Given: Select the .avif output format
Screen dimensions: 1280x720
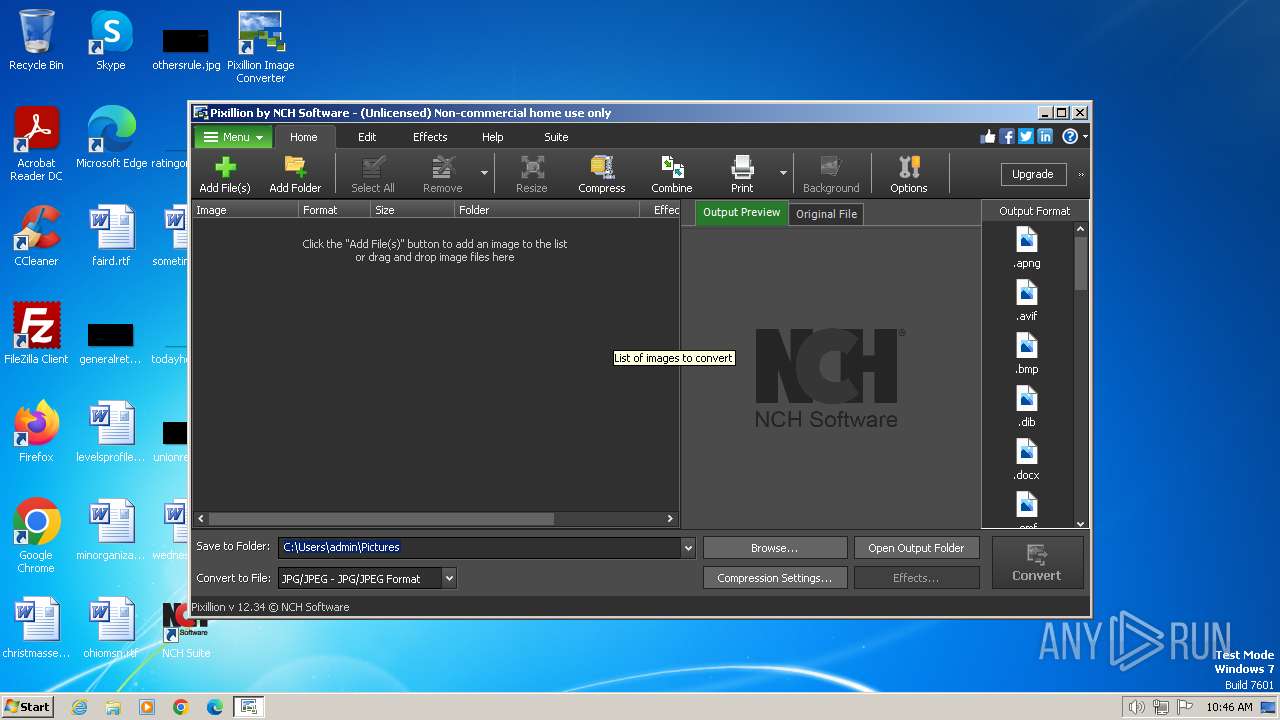Looking at the screenshot, I should 1027,300.
